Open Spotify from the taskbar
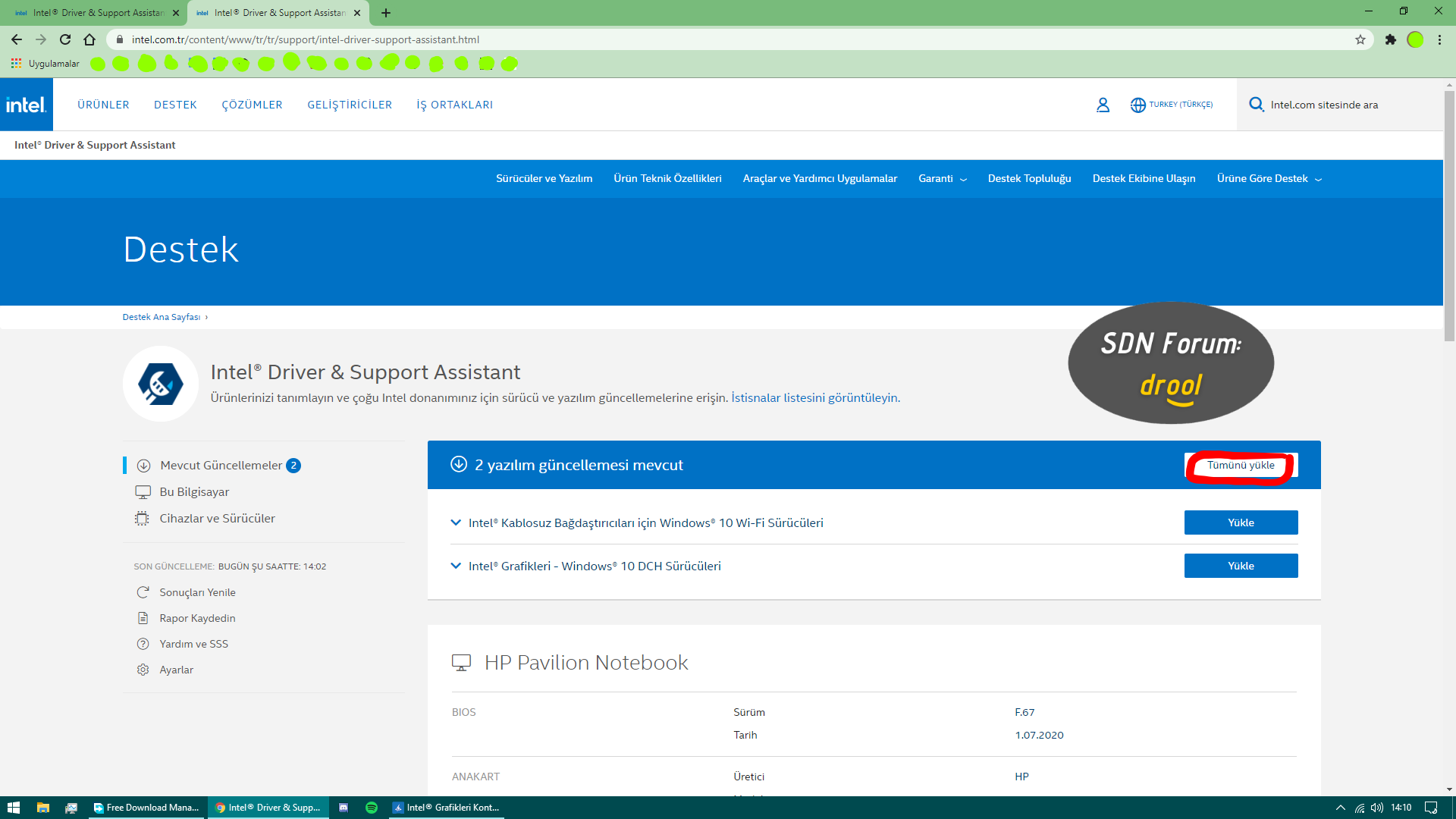 point(372,808)
